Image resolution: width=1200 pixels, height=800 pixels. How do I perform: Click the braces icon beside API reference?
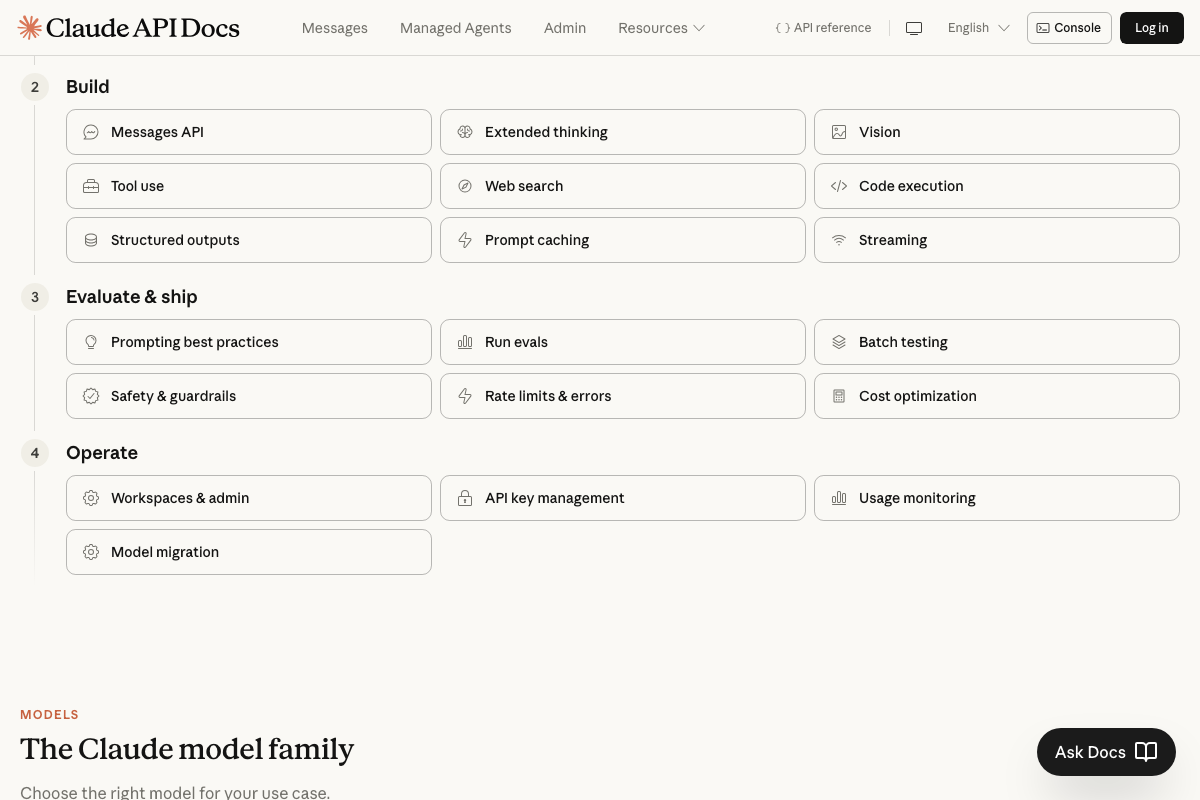[783, 28]
